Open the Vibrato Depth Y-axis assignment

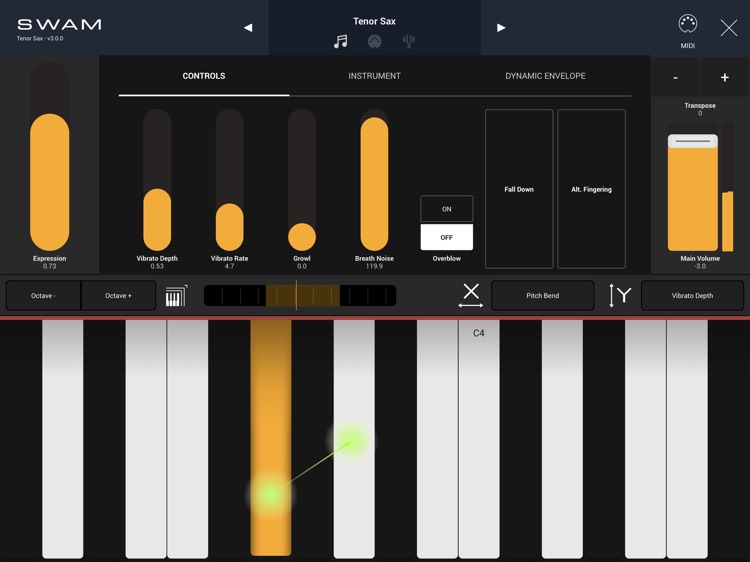click(692, 296)
